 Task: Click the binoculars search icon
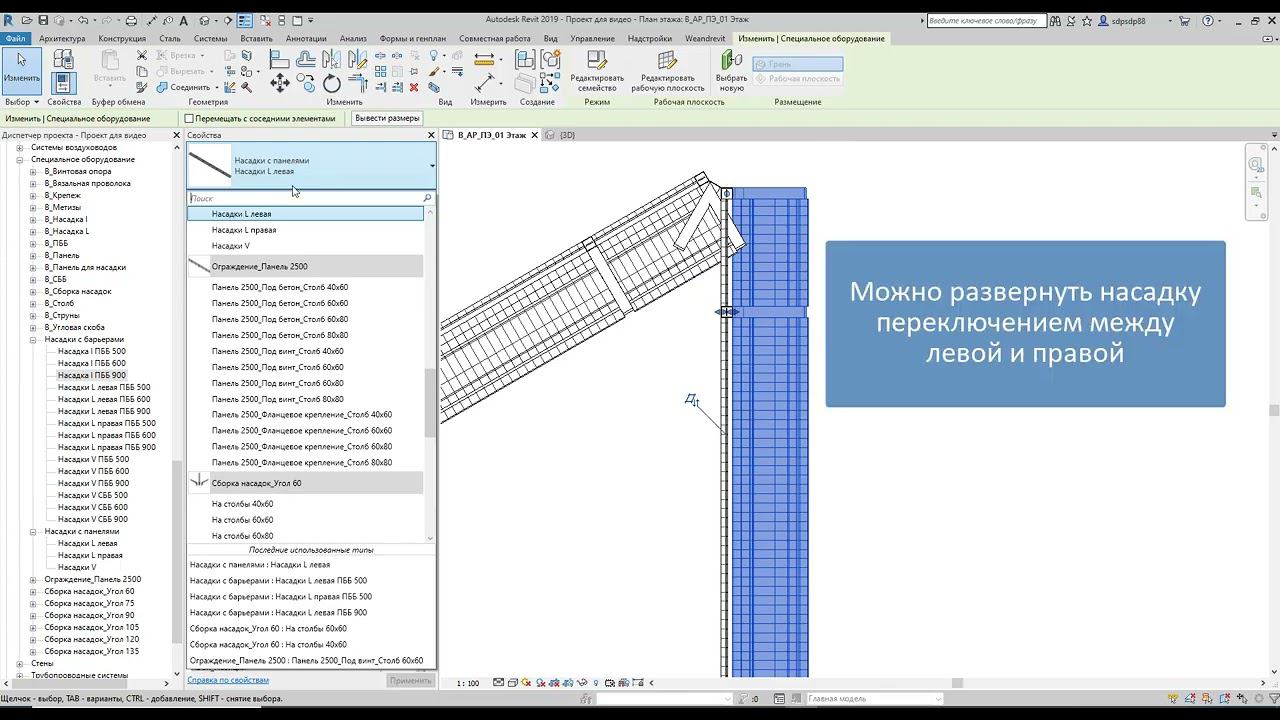pos(1056,20)
